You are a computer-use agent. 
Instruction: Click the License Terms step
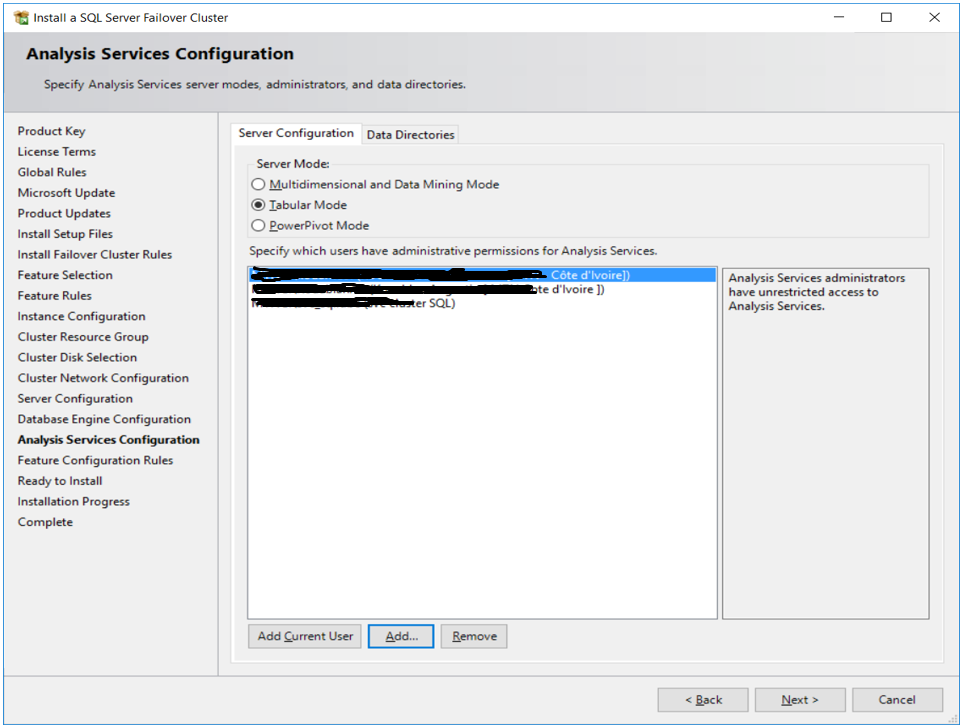57,152
